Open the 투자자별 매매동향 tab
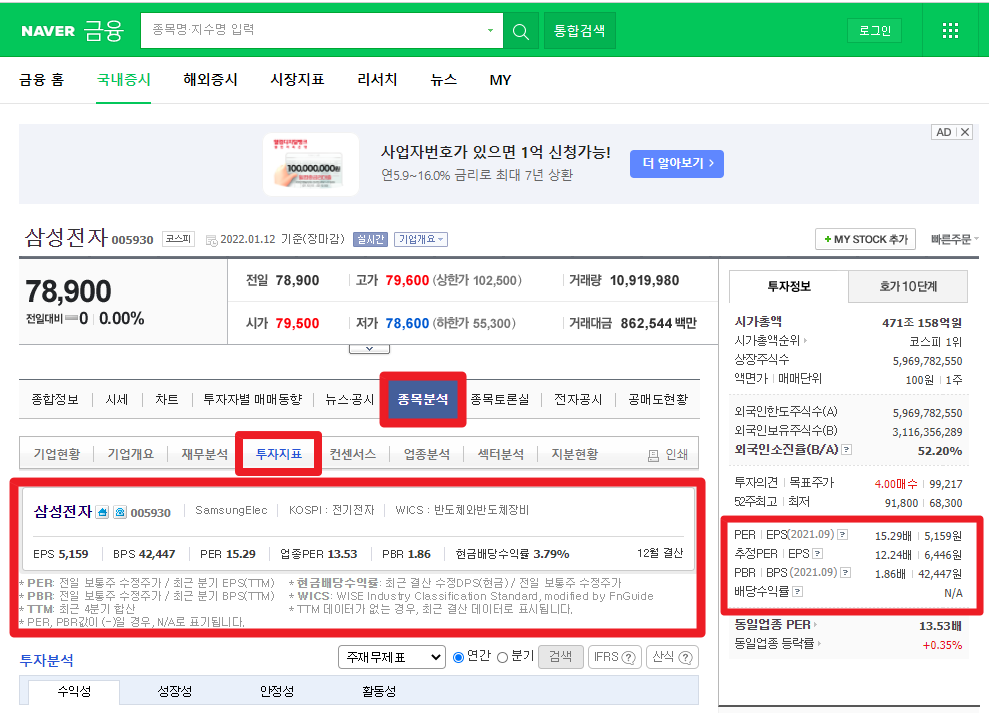This screenshot has height=713, width=989. (x=252, y=399)
